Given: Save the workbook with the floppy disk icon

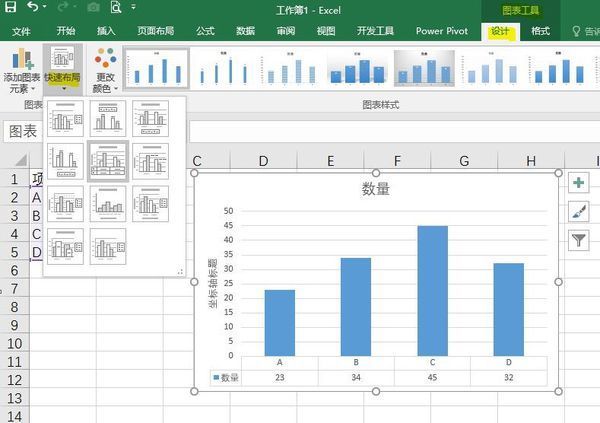Looking at the screenshot, I should coord(10,7).
